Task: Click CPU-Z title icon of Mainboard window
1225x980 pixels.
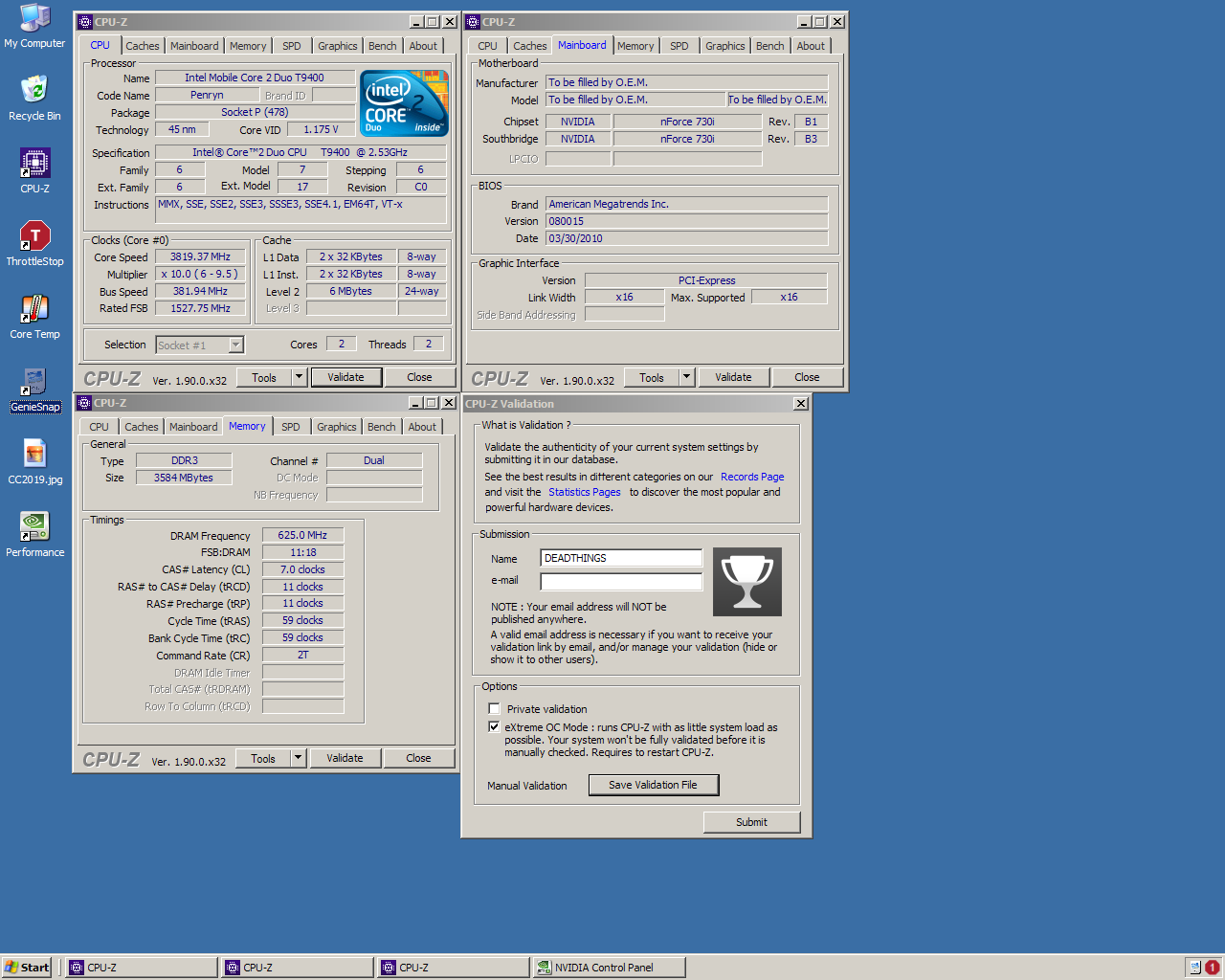Action: click(473, 21)
